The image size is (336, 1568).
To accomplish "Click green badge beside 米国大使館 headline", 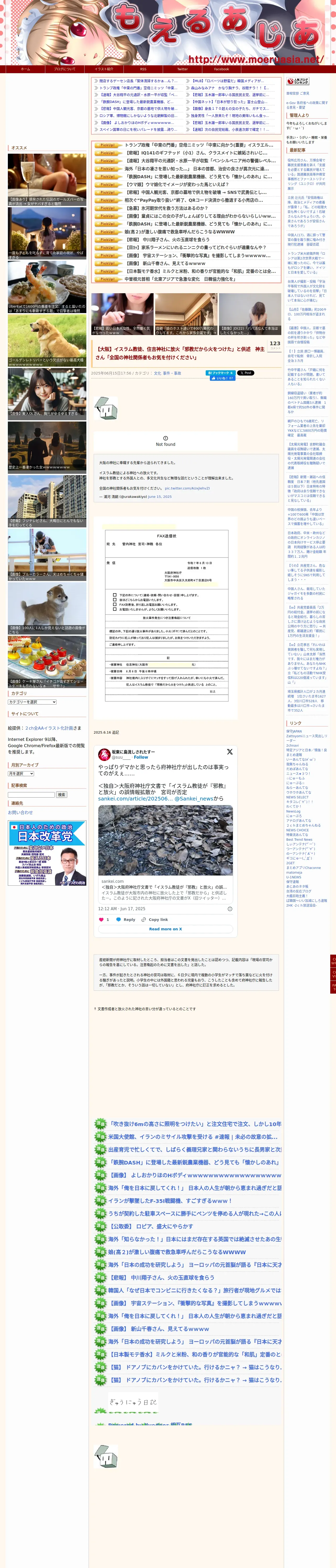I will coord(101,1137).
